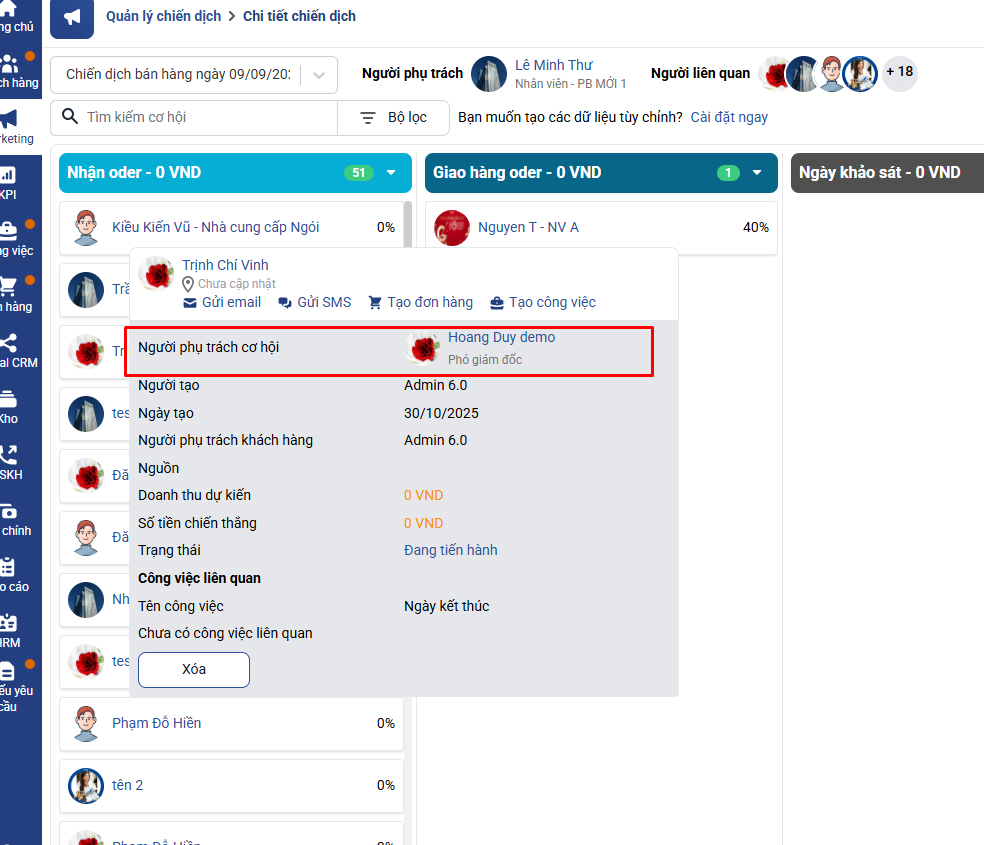Click the Gửi email envelope icon
Screen dimensions: 984x845
coord(190,303)
